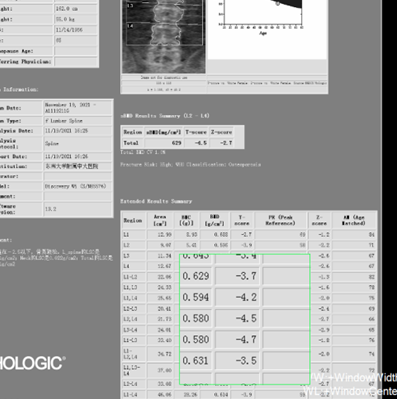
Task: Click the empty Menopause Age field
Action: (76, 51)
